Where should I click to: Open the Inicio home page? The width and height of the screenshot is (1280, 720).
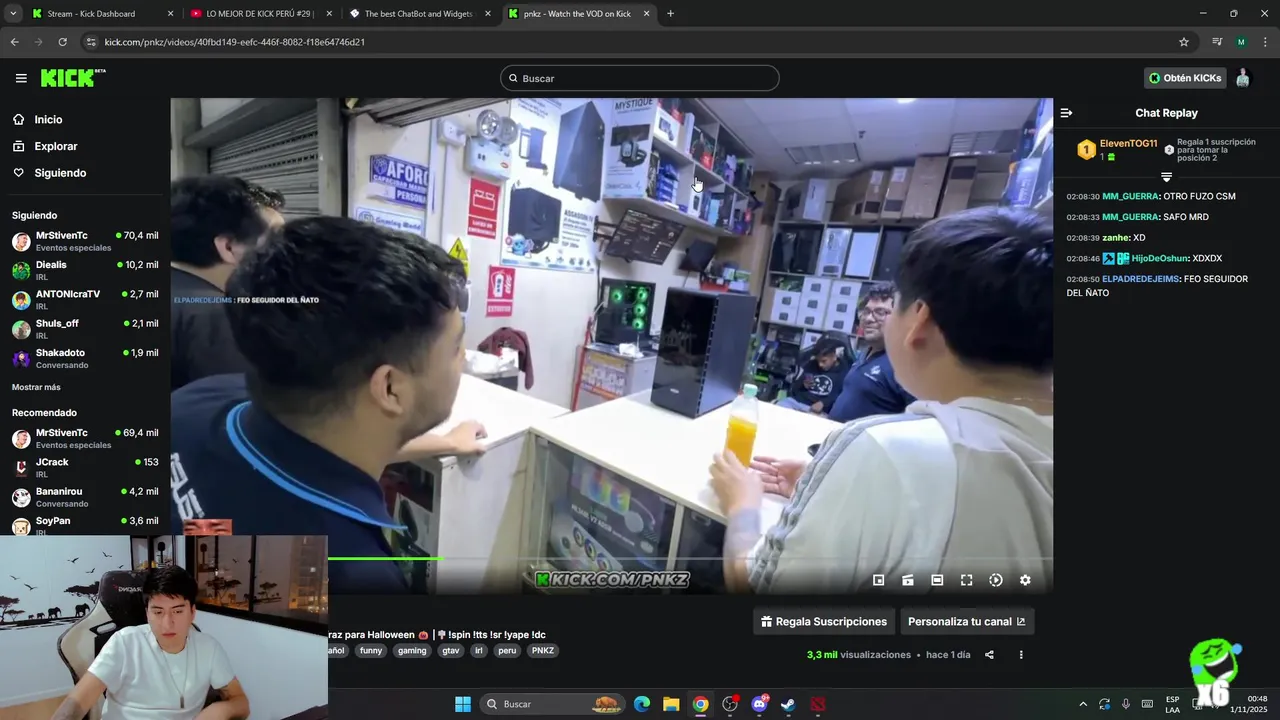pos(48,119)
